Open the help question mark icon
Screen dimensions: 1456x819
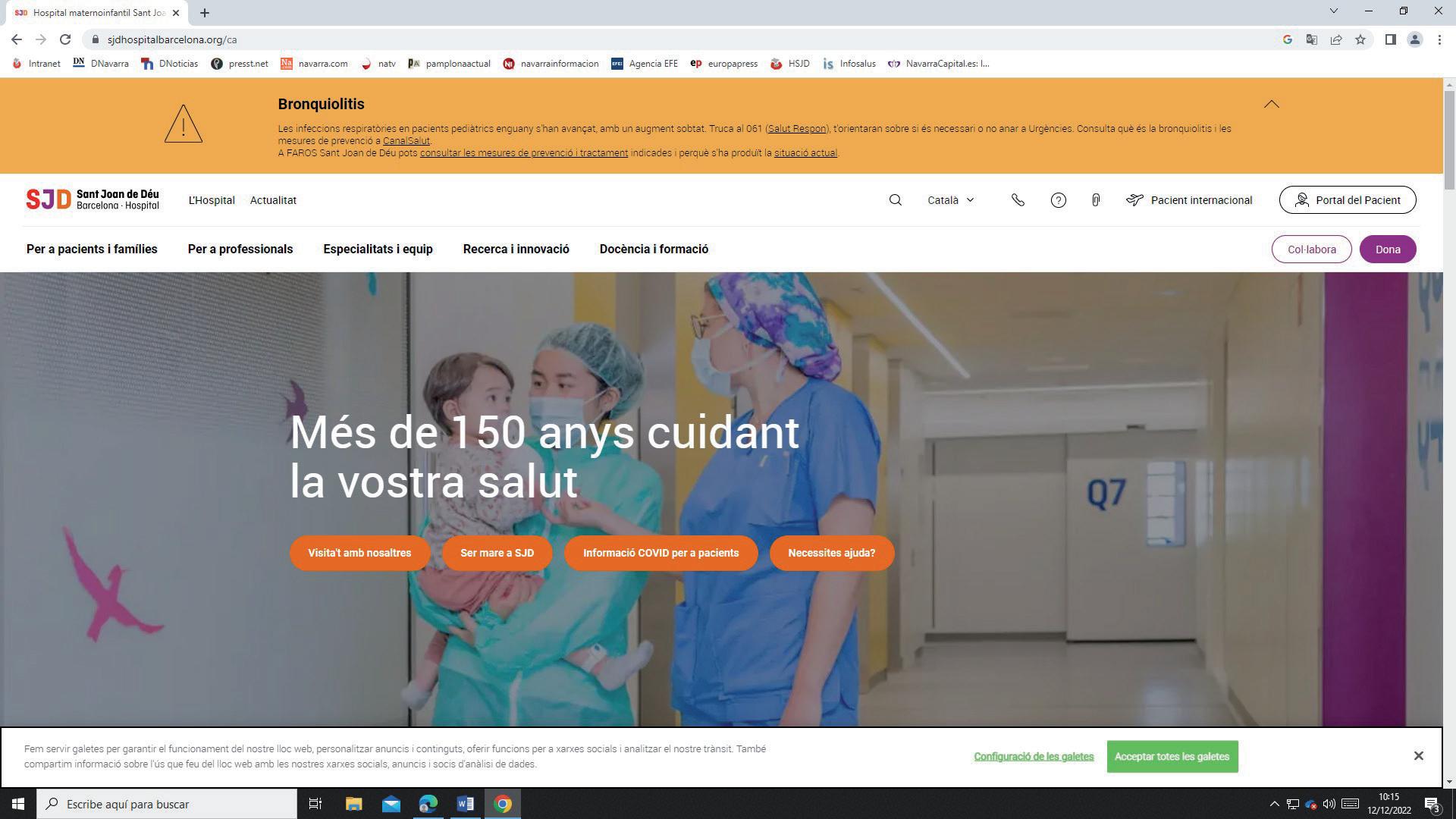pyautogui.click(x=1058, y=200)
